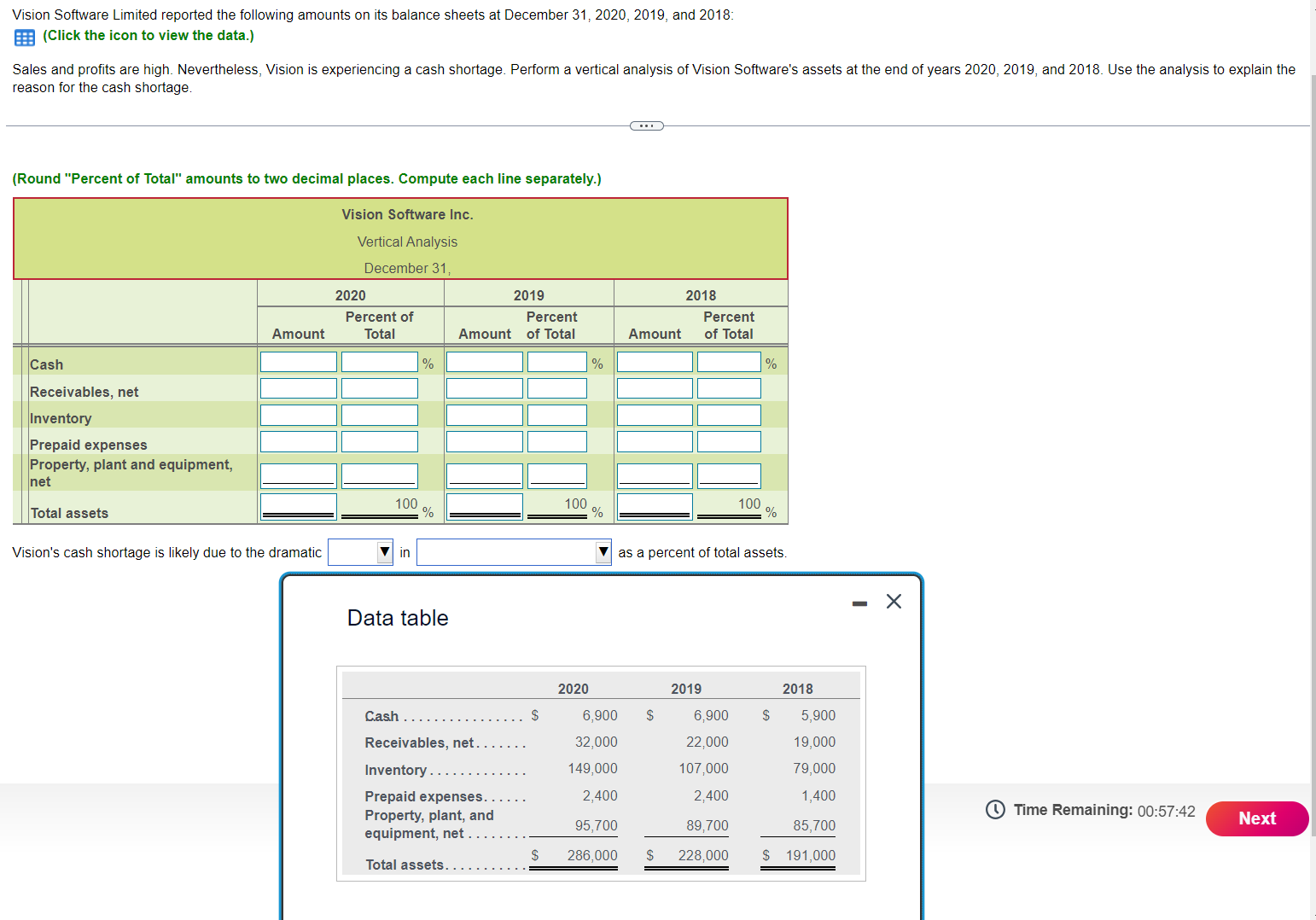Click the 95,700 value in Data table
Viewport: 1316px width, 920px height.
[x=596, y=825]
